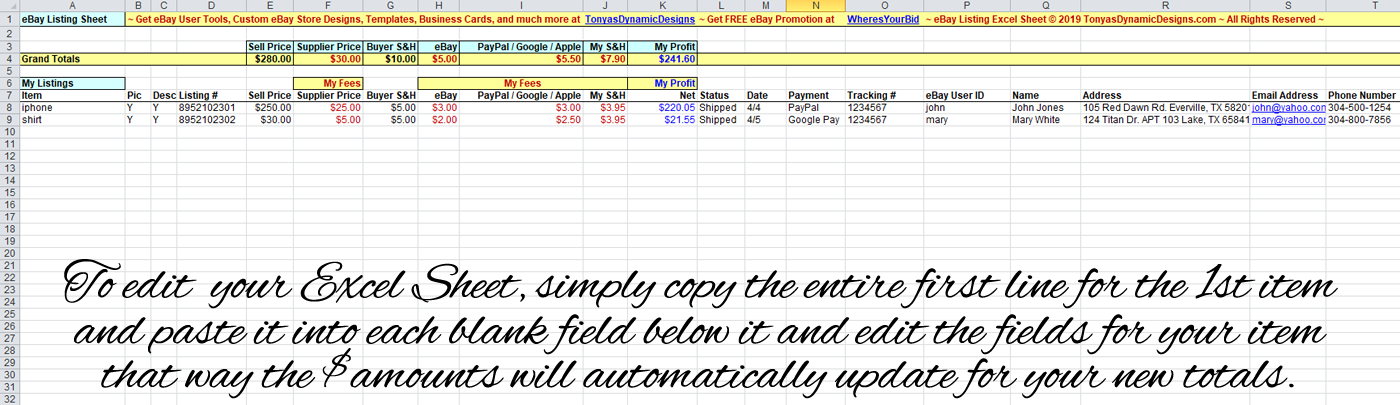The width and height of the screenshot is (1400, 405).
Task: Select the 'iphone' item cell
Action: click(x=72, y=107)
